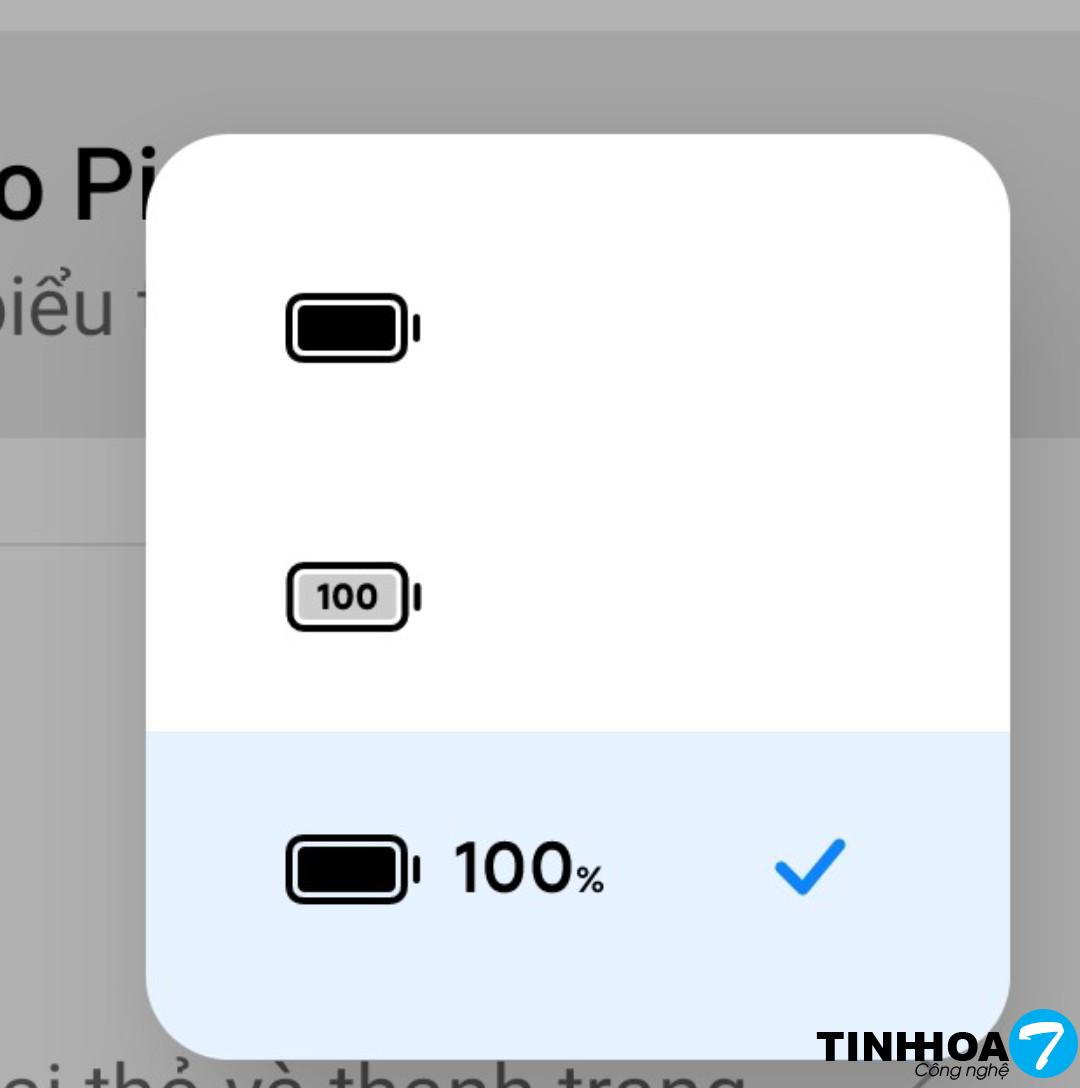Click the dimmed divider line left of popup
The height and width of the screenshot is (1088, 1080).
[x=70, y=545]
